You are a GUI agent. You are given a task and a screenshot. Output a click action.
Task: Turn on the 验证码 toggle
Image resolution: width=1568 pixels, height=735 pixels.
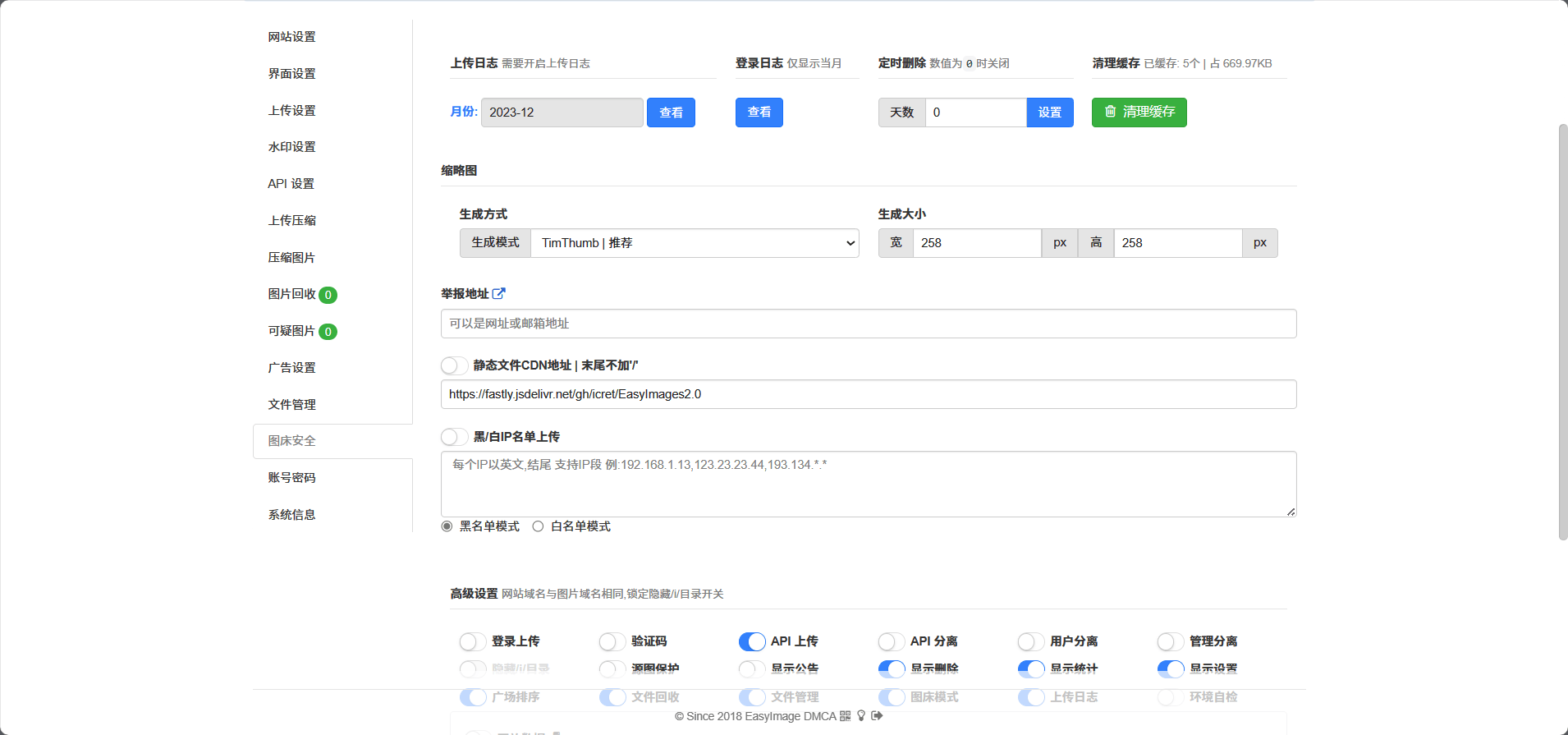coord(612,641)
